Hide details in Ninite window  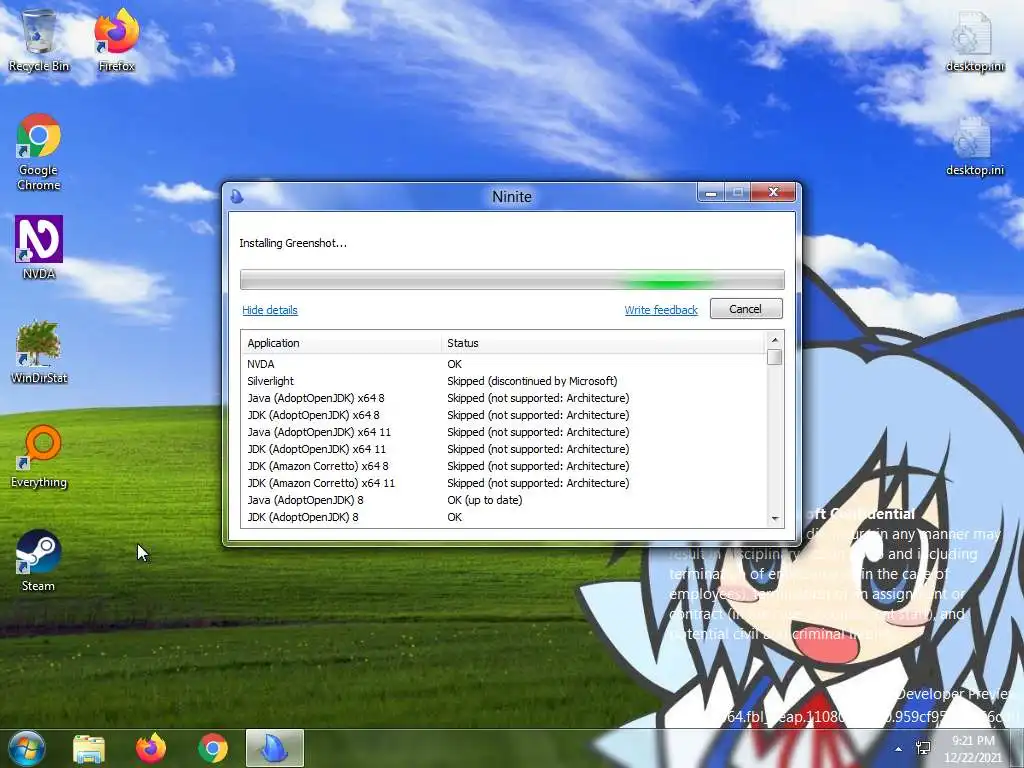(270, 310)
